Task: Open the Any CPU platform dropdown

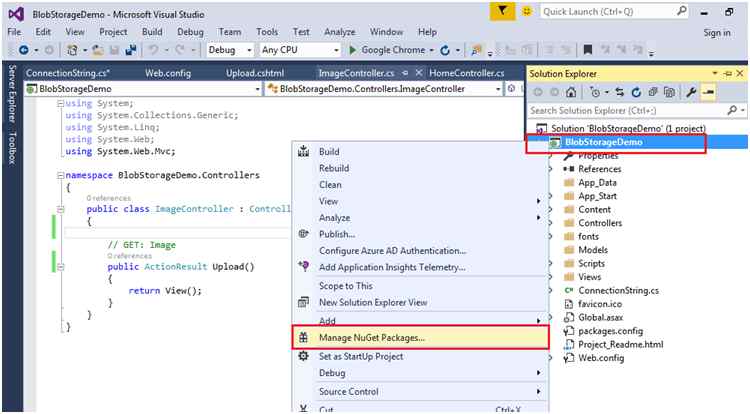Action: (x=336, y=50)
